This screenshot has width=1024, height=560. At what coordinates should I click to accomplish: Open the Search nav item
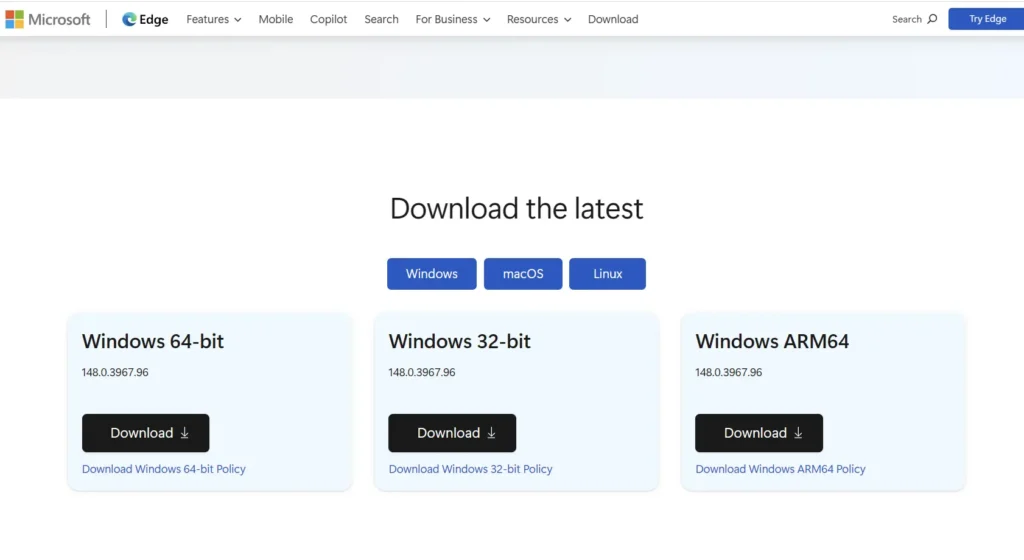click(x=381, y=20)
